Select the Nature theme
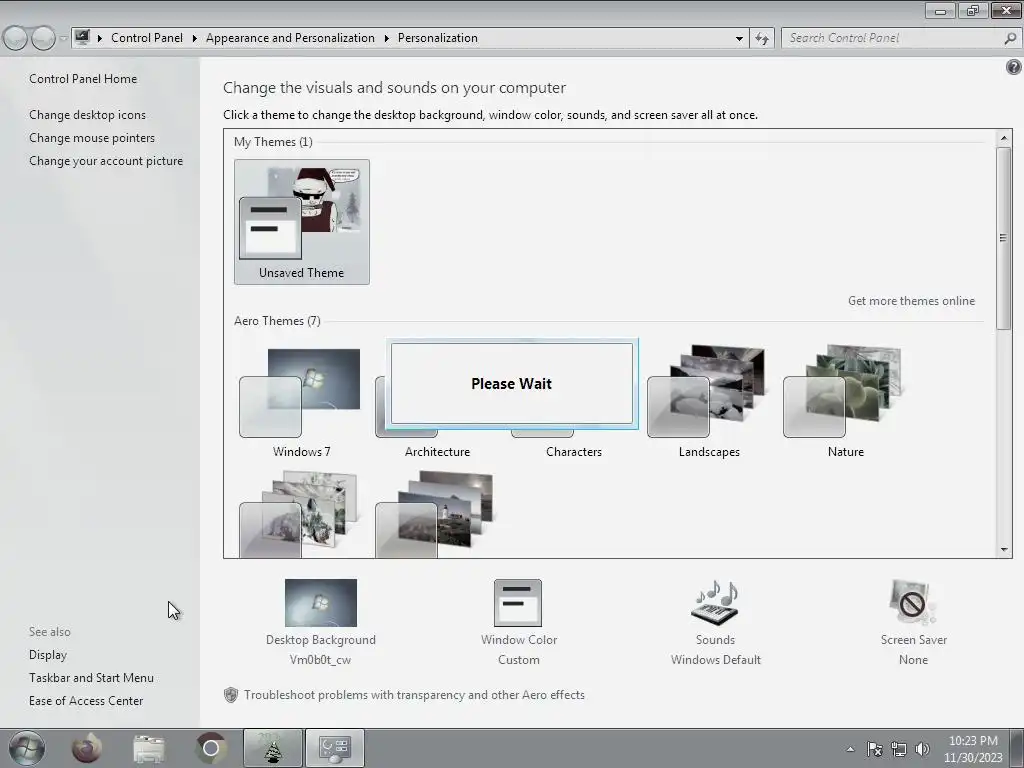The height and width of the screenshot is (768, 1024). (x=846, y=402)
